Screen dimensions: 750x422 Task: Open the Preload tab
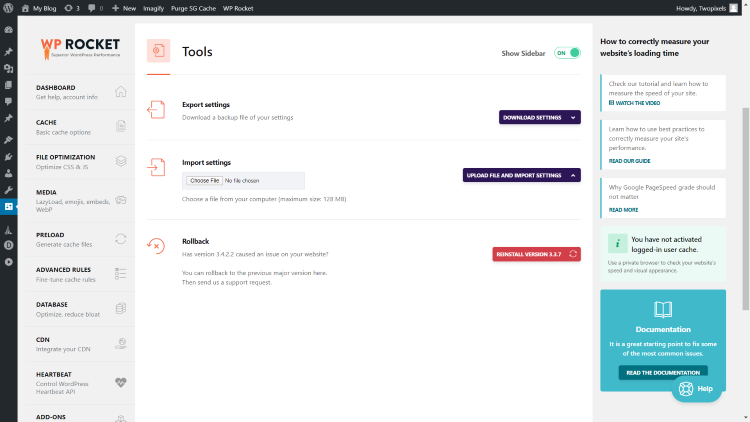(80, 239)
